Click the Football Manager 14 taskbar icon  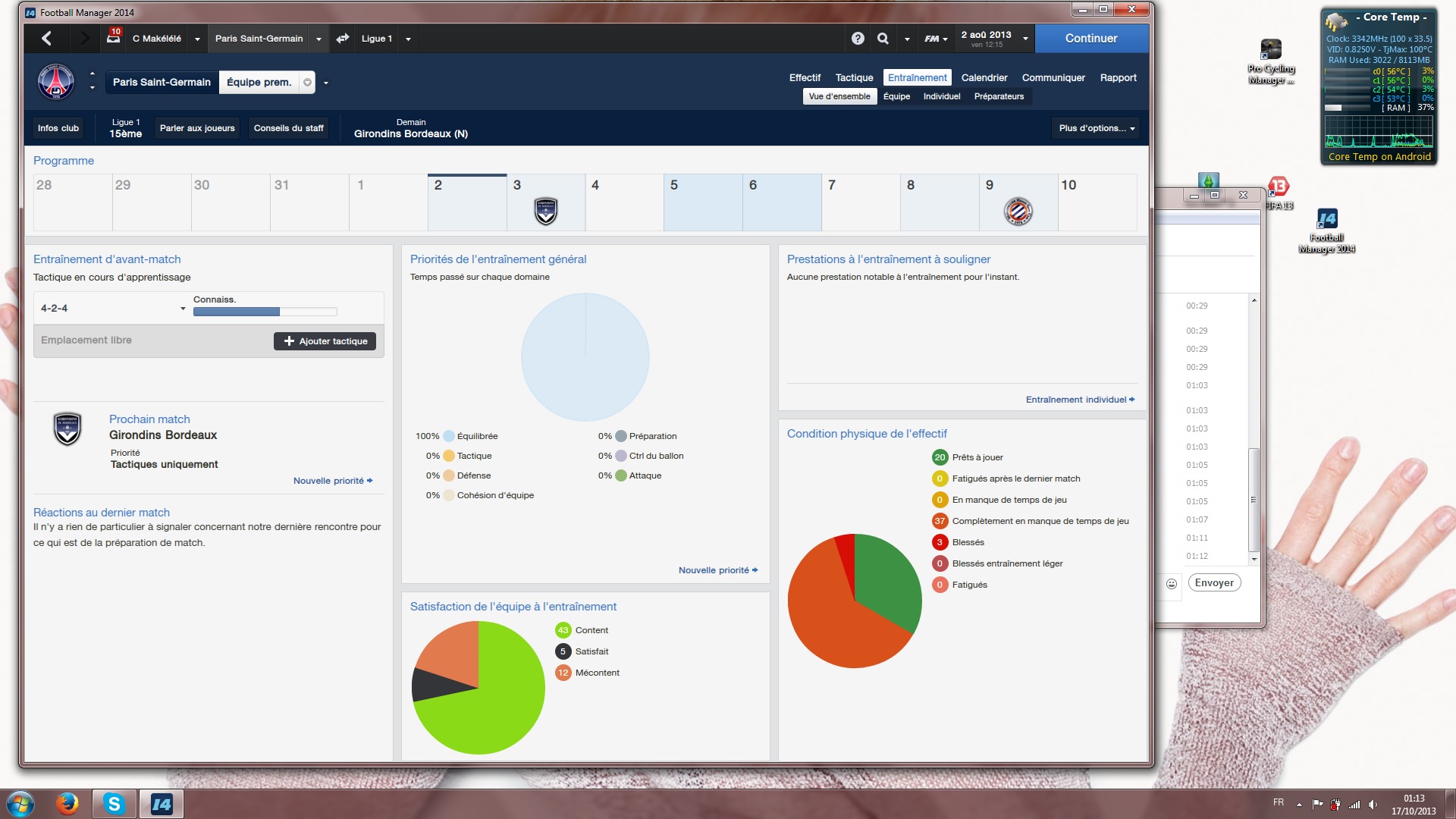[x=162, y=803]
